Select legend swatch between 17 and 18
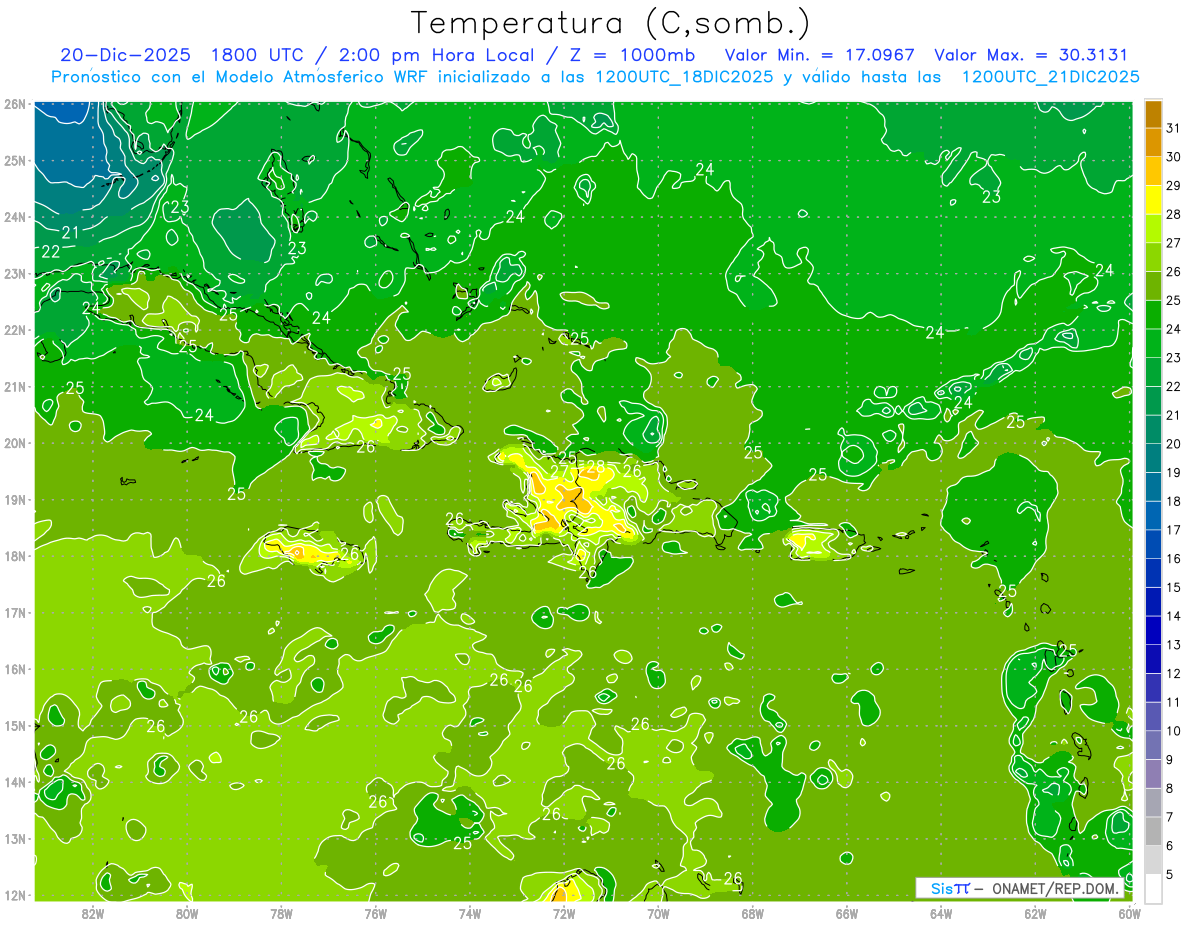This screenshot has width=1200, height=927. tap(1153, 515)
